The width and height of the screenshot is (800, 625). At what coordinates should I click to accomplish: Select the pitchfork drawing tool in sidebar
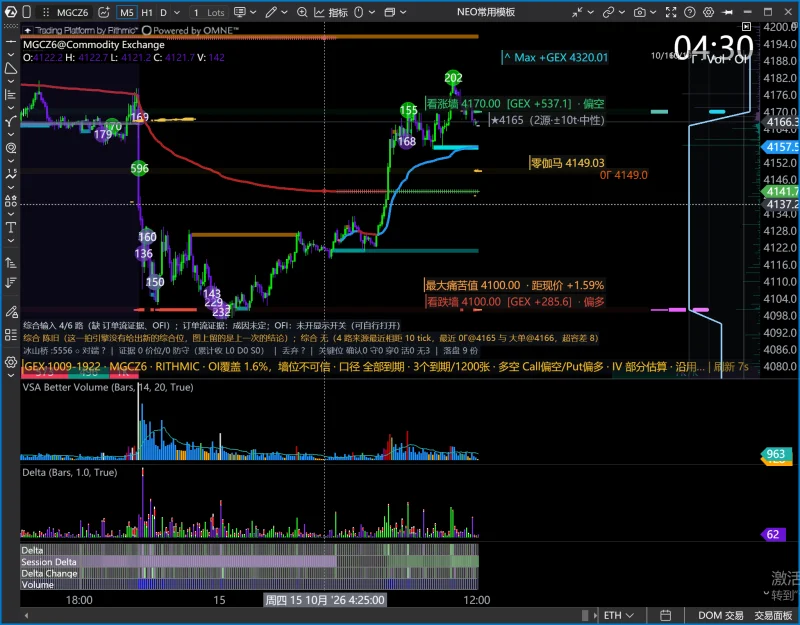point(11,121)
